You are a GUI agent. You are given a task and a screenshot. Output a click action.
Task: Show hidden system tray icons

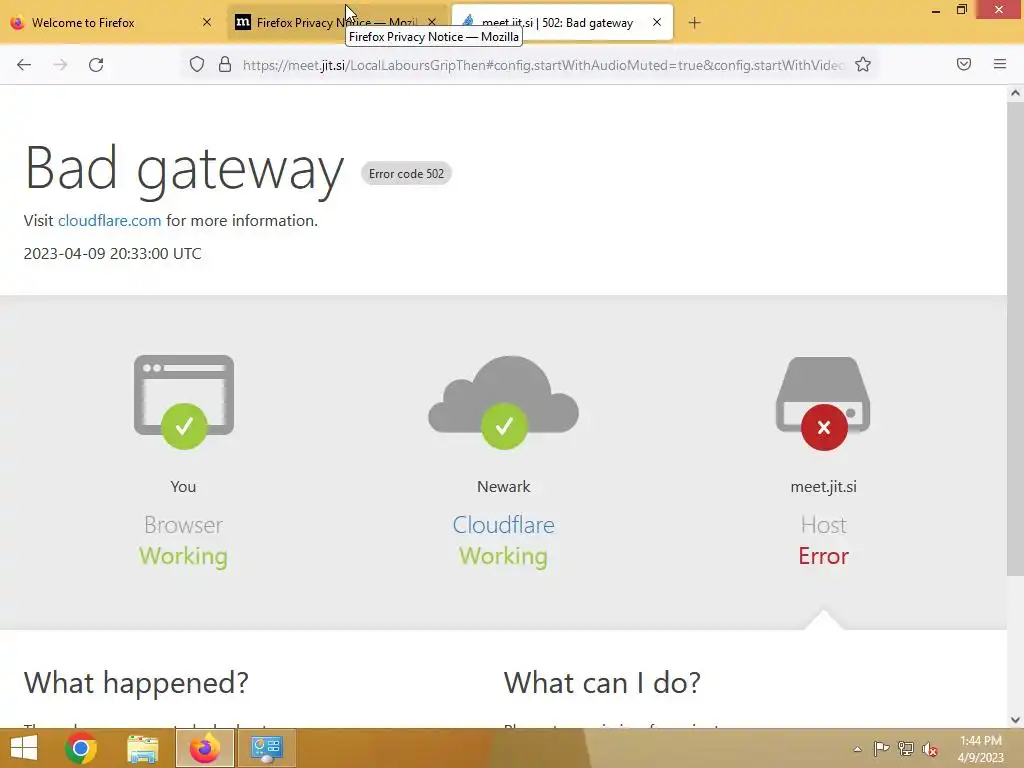tap(857, 749)
